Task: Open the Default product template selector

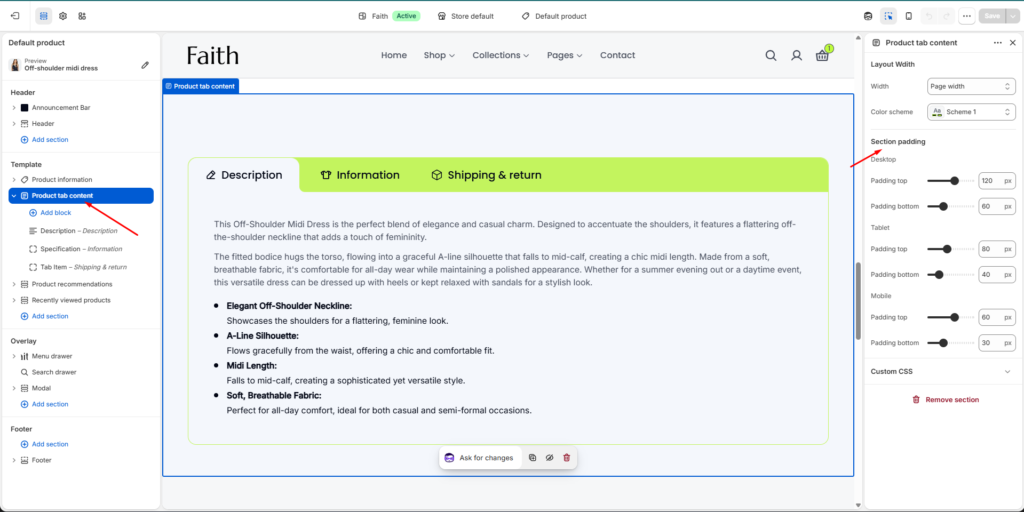Action: [x=554, y=16]
